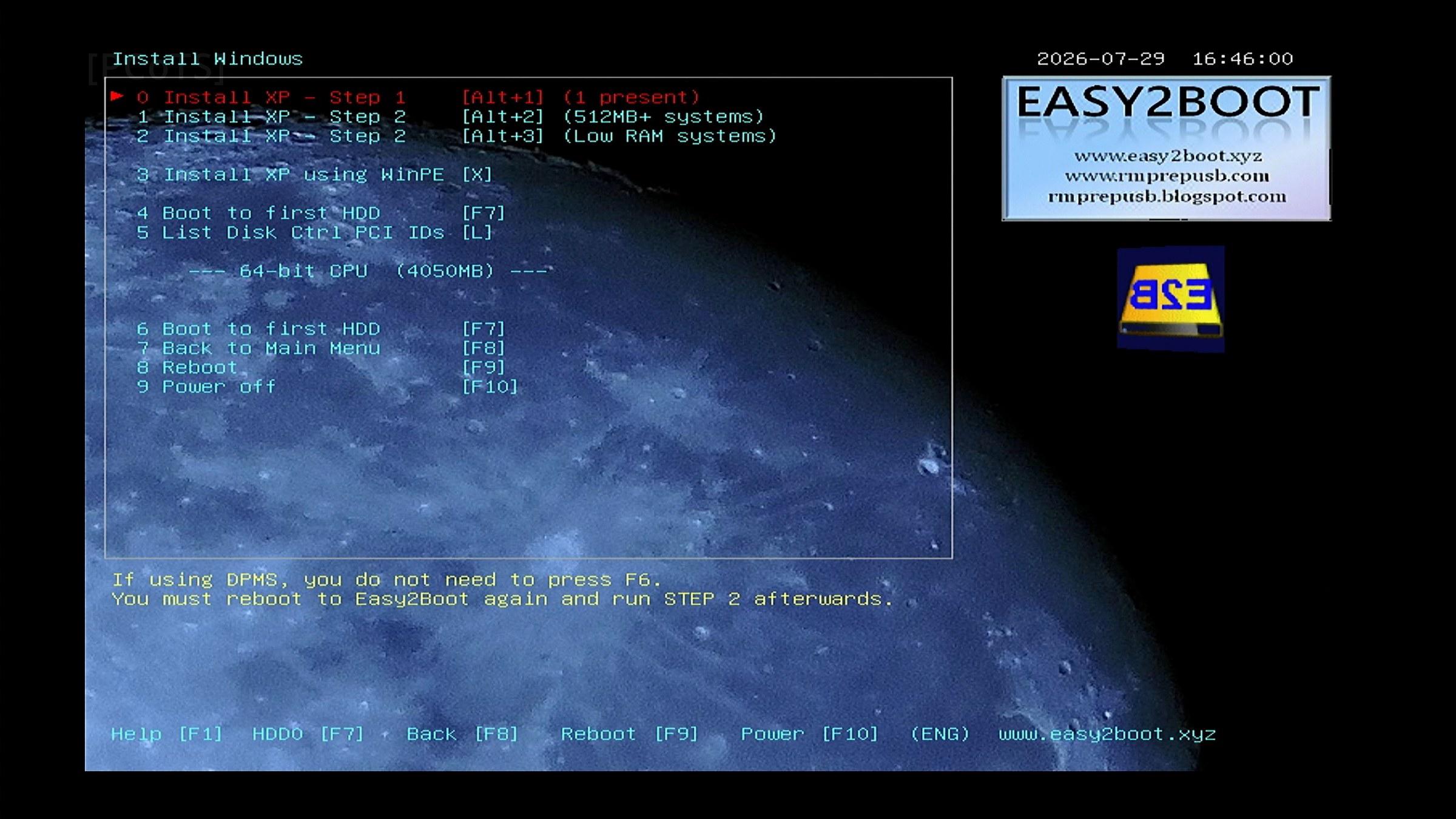This screenshot has height=819, width=1456.
Task: Select entry 6 Boot to first HDD
Action: pos(320,329)
